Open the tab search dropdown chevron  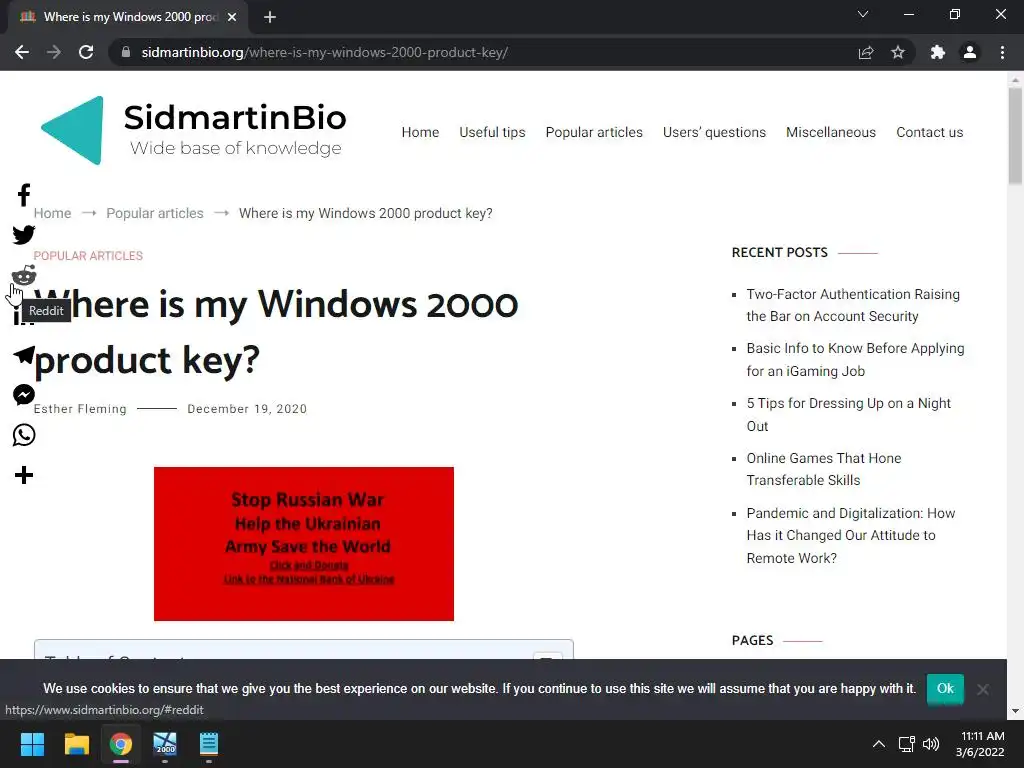pyautogui.click(x=863, y=14)
